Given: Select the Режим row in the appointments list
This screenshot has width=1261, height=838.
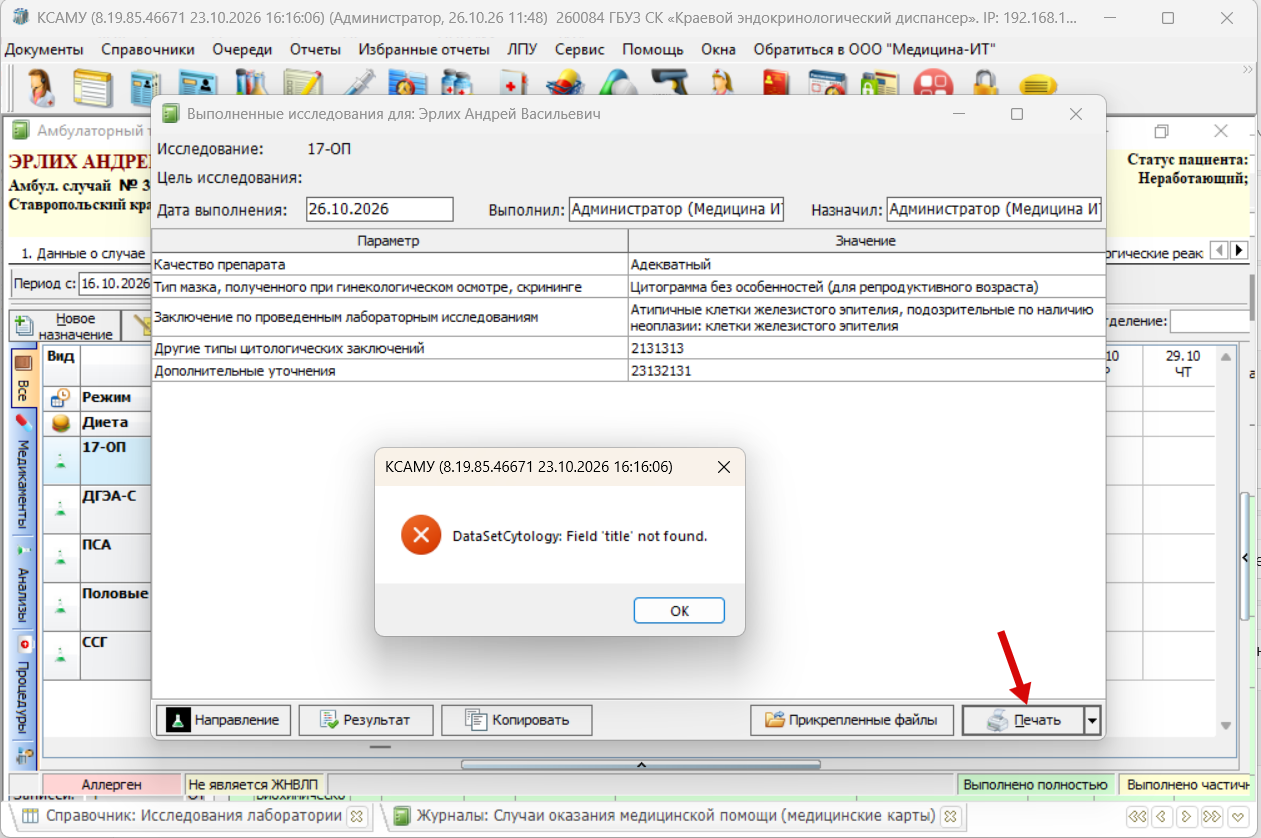Looking at the screenshot, I should coord(96,397).
